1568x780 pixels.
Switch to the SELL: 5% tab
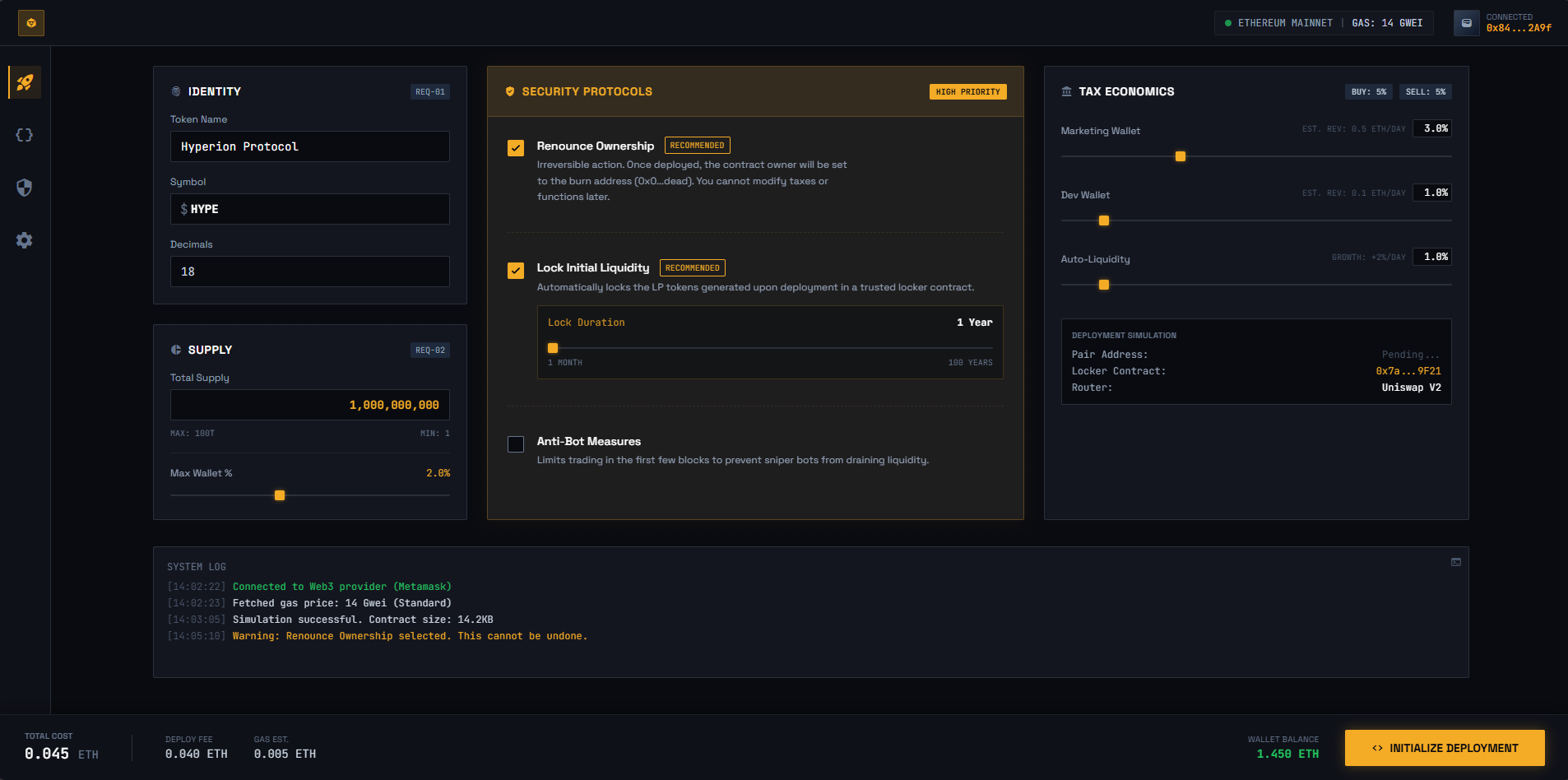pyautogui.click(x=1426, y=91)
